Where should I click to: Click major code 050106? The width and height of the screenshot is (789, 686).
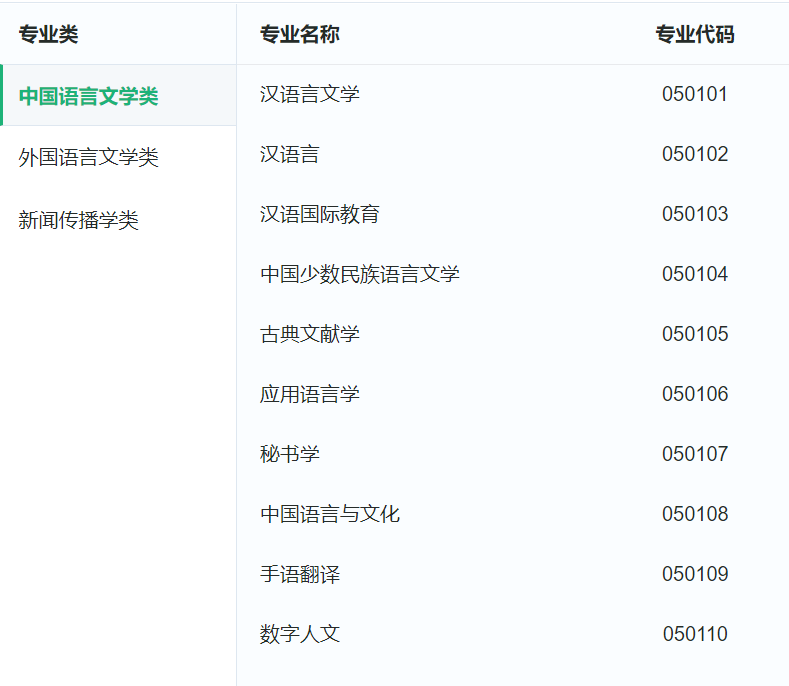(x=694, y=394)
